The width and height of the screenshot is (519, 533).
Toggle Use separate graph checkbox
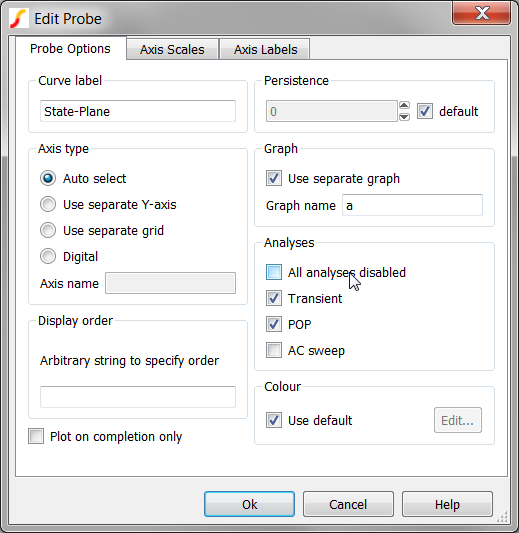[274, 178]
